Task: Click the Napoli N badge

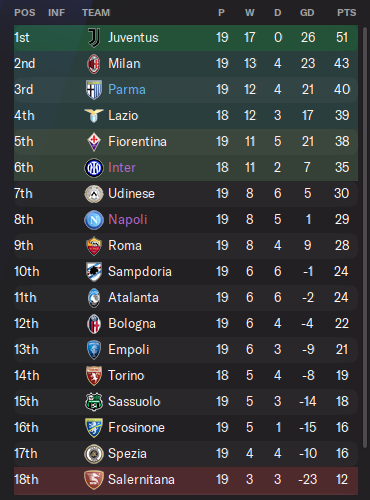Action: 94,220
